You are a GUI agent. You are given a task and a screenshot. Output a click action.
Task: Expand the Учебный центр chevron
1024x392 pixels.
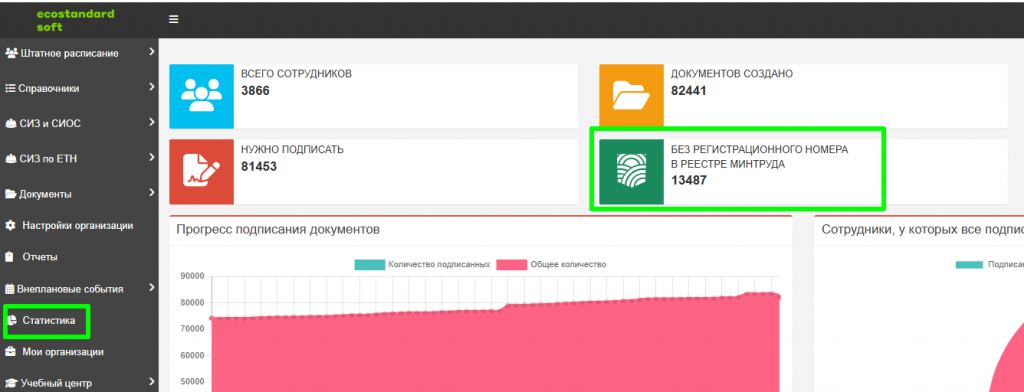(152, 382)
